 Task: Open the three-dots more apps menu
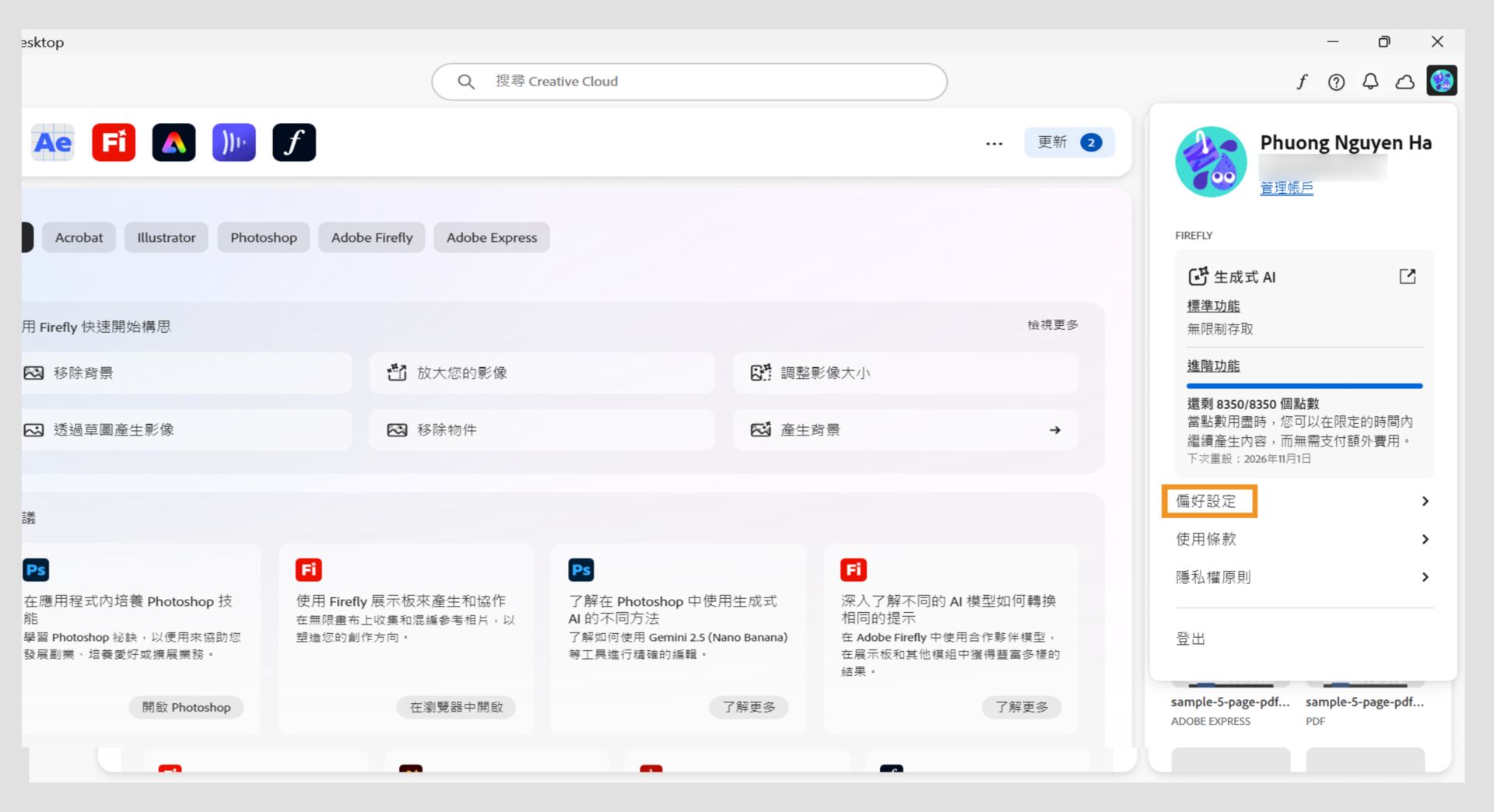[994, 143]
